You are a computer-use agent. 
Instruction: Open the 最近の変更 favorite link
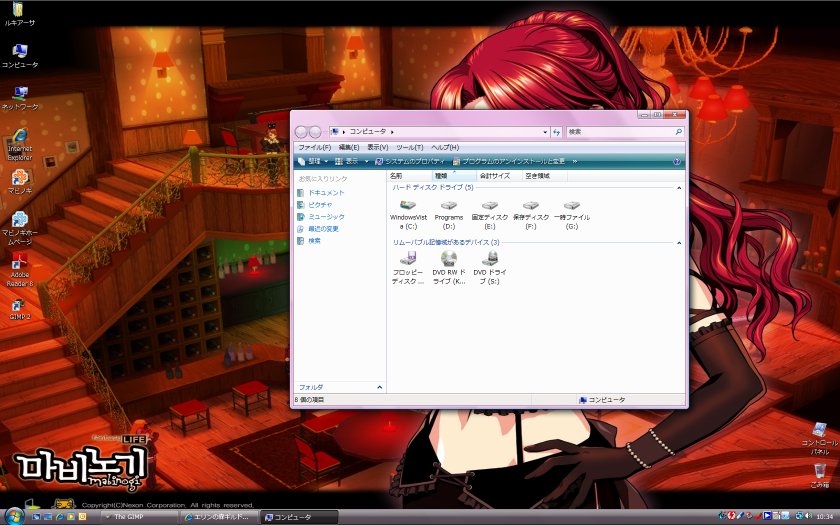318,229
